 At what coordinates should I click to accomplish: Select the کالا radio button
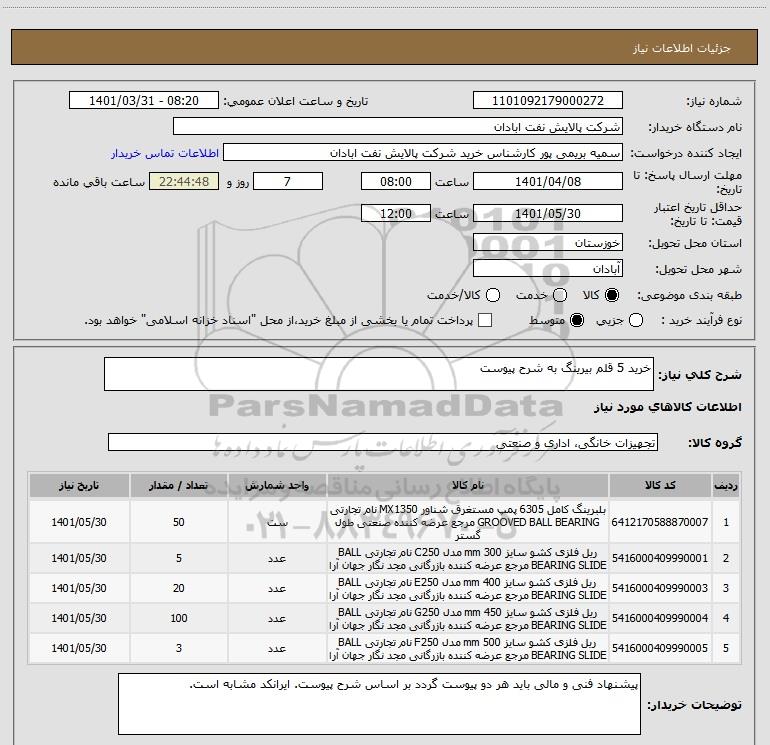coord(612,295)
